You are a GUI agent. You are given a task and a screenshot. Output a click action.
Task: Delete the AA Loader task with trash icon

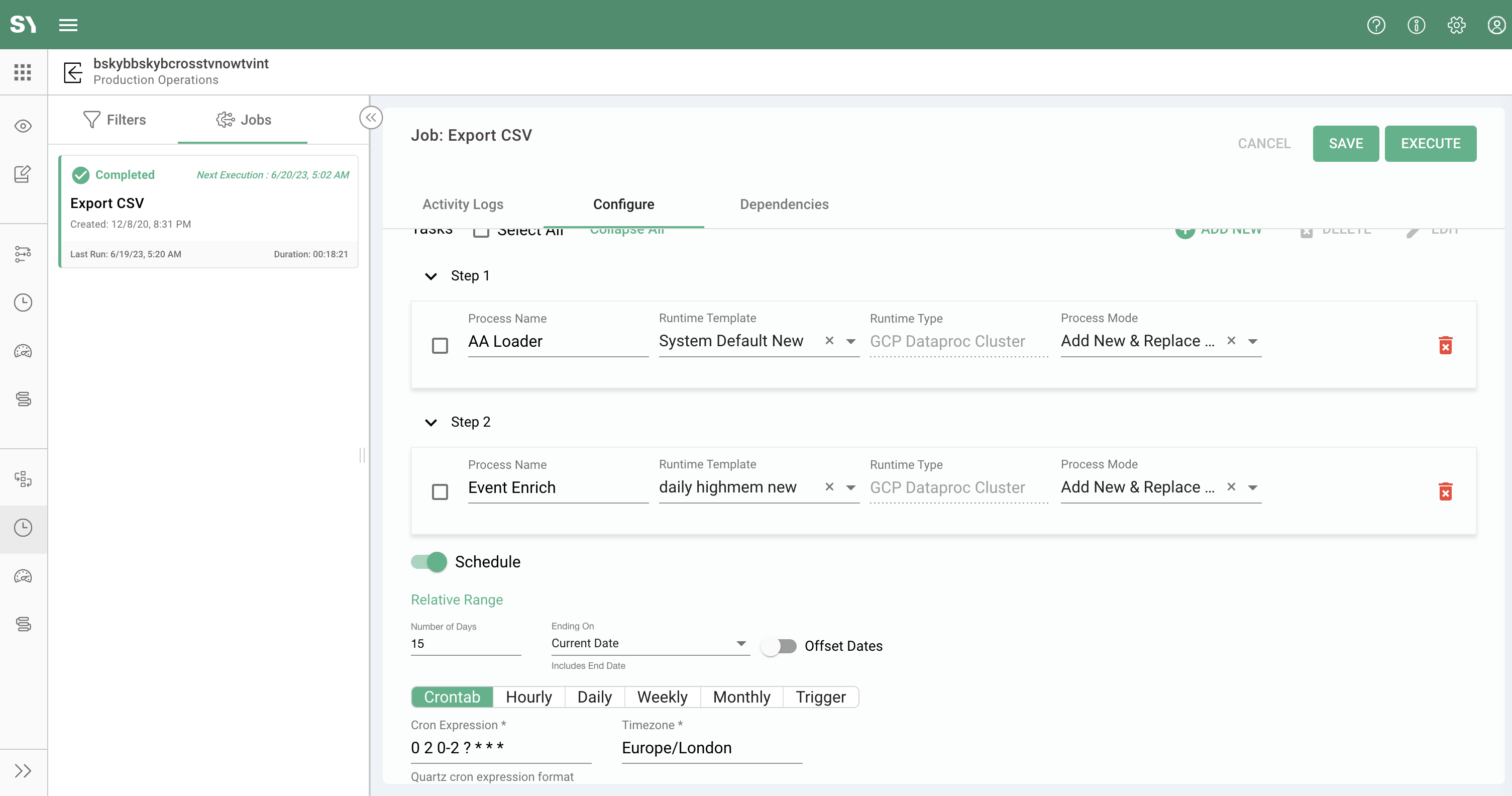(x=1445, y=345)
